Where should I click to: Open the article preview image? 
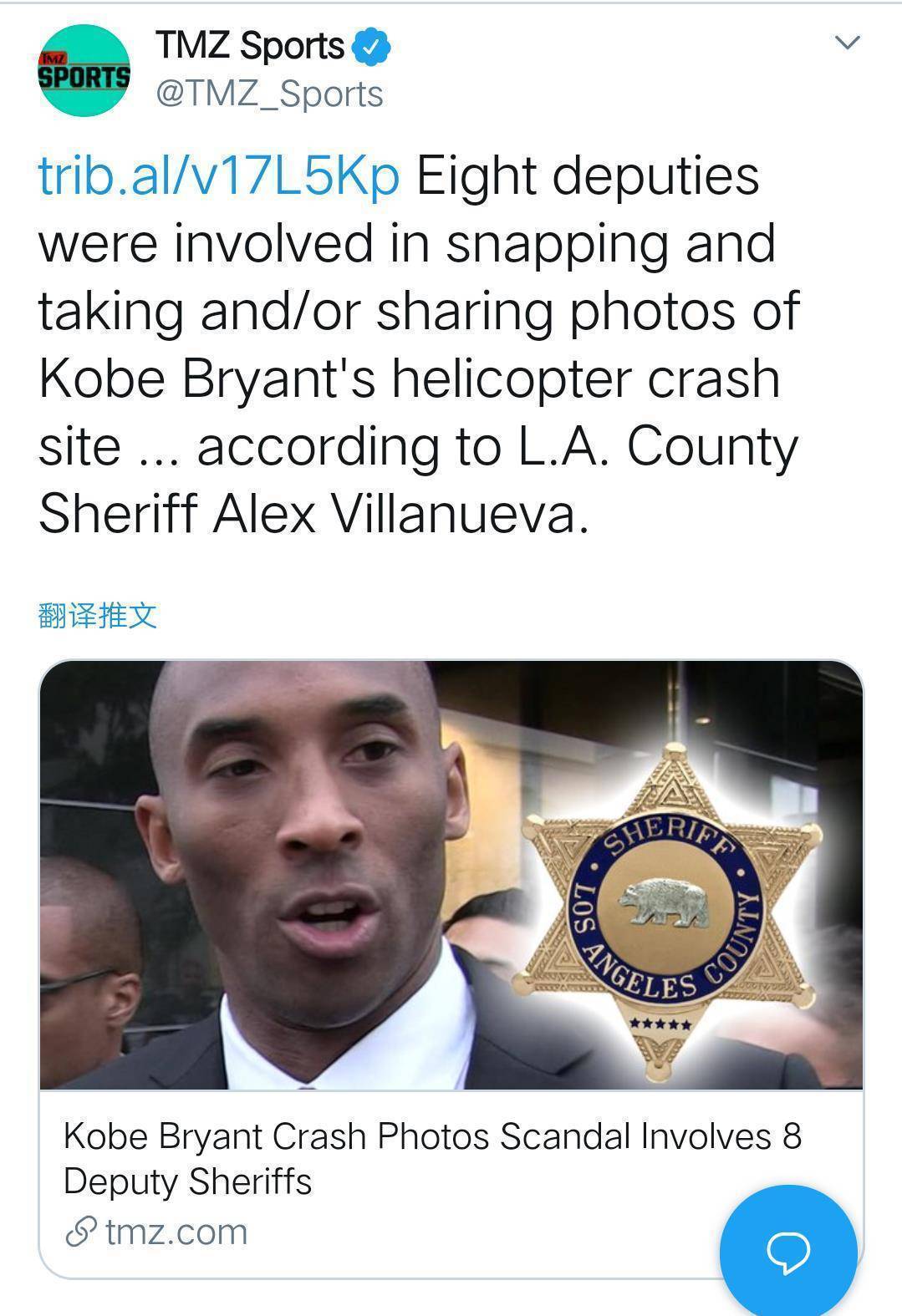(451, 875)
